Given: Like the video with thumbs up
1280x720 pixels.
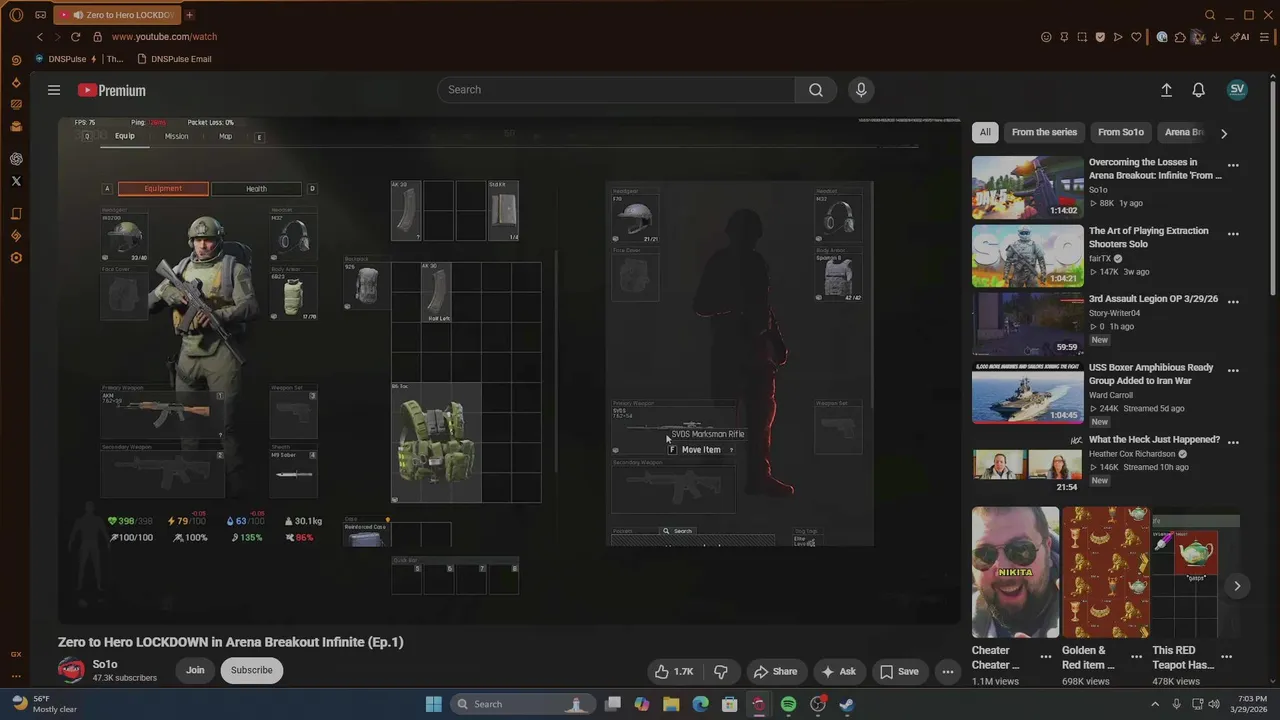Looking at the screenshot, I should point(673,672).
